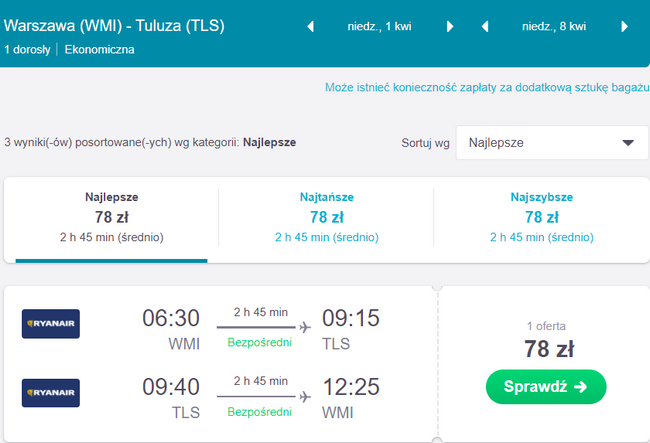
Task: Open the extra baggage payment notice link
Action: click(x=487, y=87)
